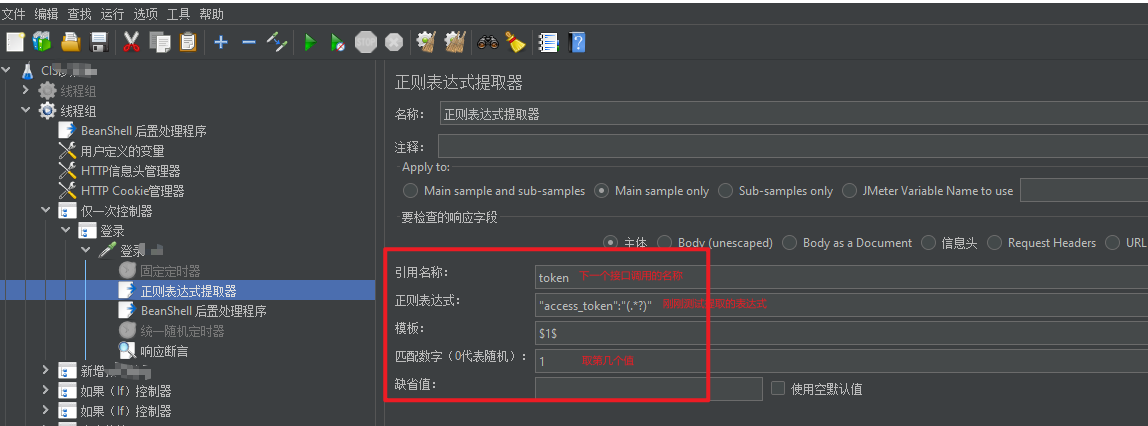The height and width of the screenshot is (426, 1148).
Task: Click the blue plus Expand all icon
Action: [x=220, y=42]
